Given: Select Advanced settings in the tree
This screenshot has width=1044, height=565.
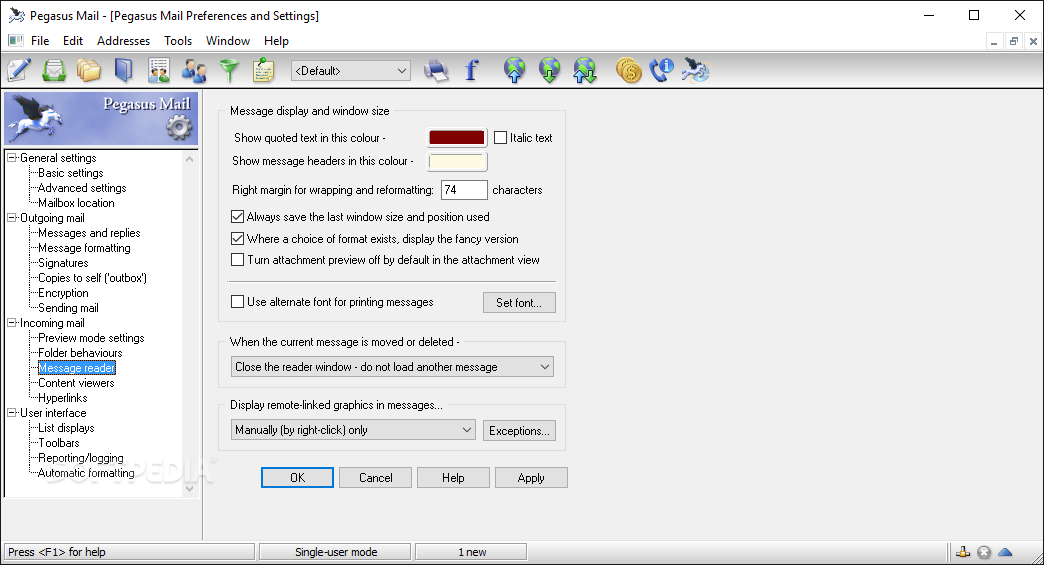Looking at the screenshot, I should click(x=82, y=188).
